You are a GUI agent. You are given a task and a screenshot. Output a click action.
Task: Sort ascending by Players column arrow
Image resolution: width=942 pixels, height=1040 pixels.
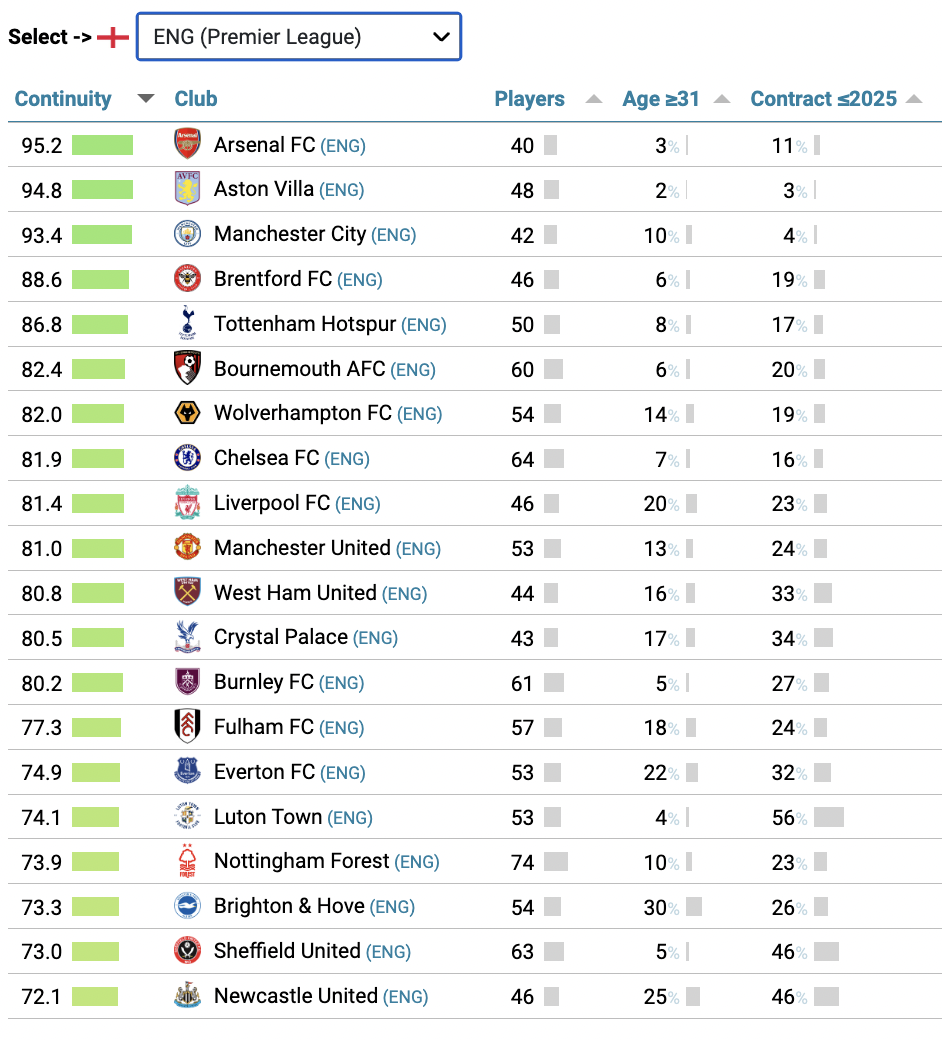pyautogui.click(x=594, y=99)
